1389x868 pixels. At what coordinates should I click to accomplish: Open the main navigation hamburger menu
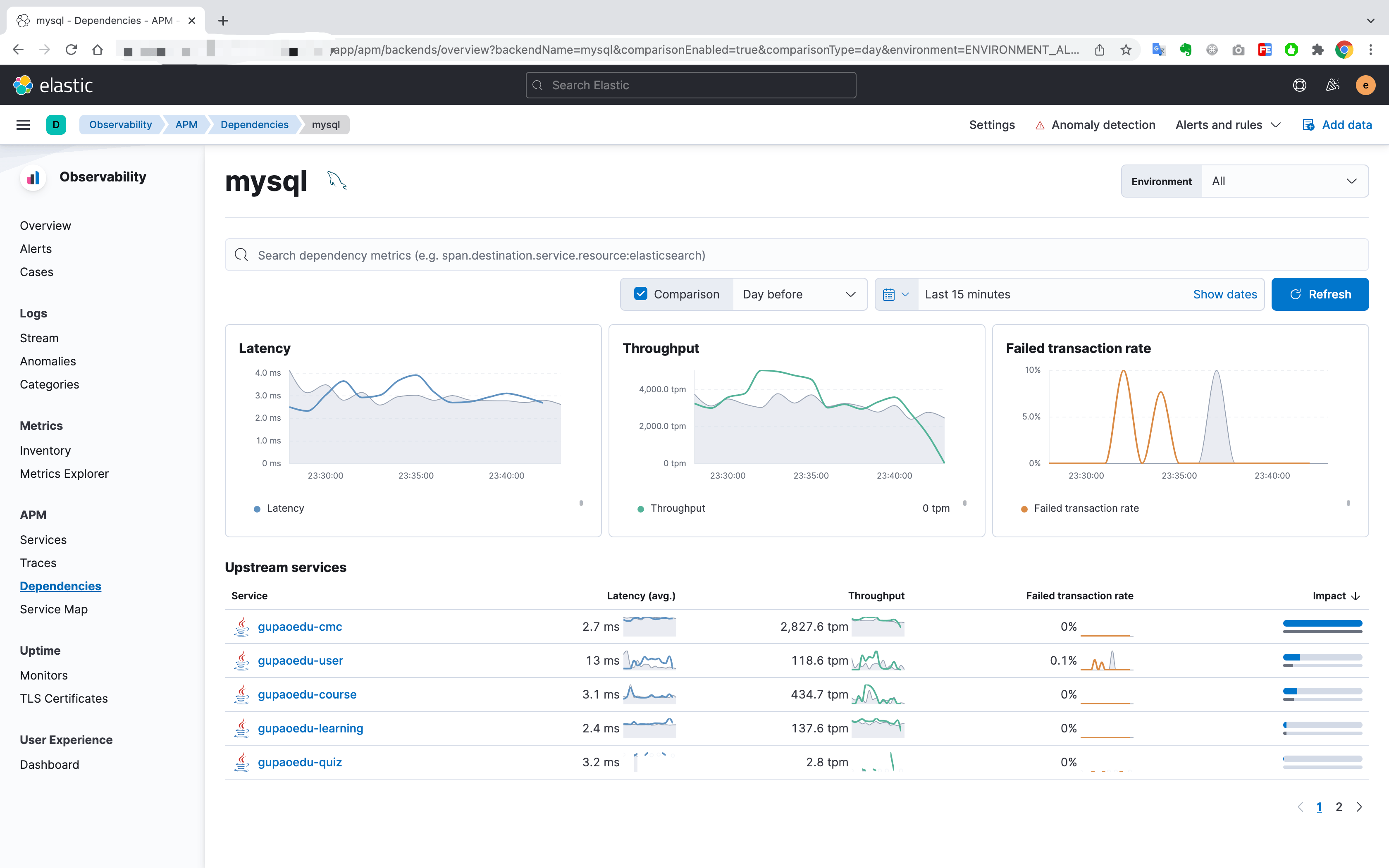pyautogui.click(x=23, y=124)
